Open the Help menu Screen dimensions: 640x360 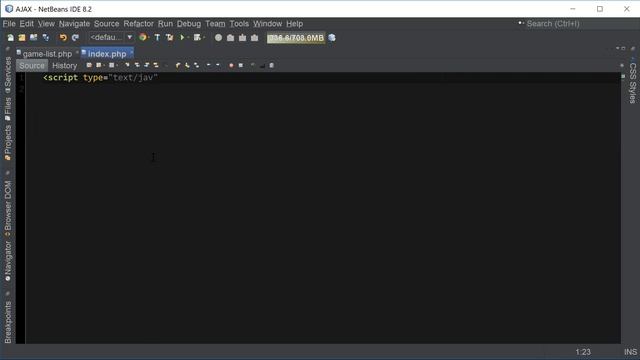coord(294,24)
